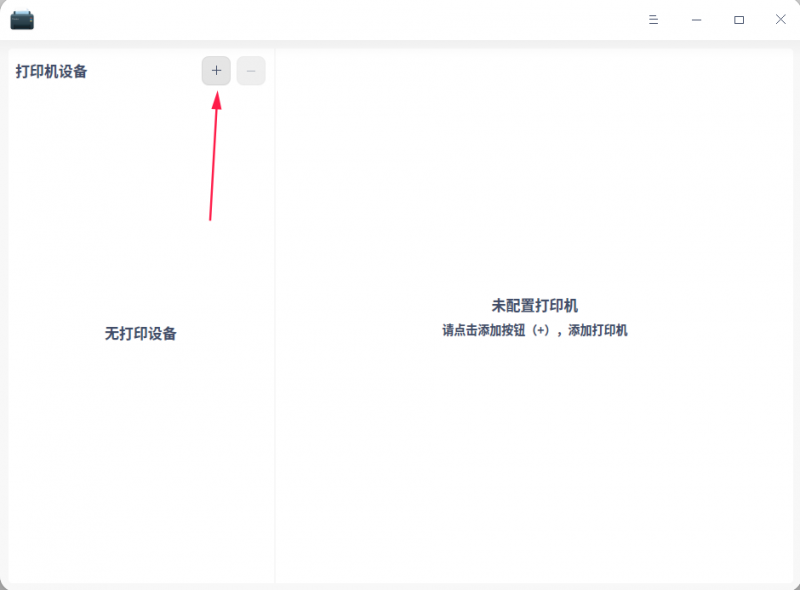Close the printer manager window

pos(781,19)
